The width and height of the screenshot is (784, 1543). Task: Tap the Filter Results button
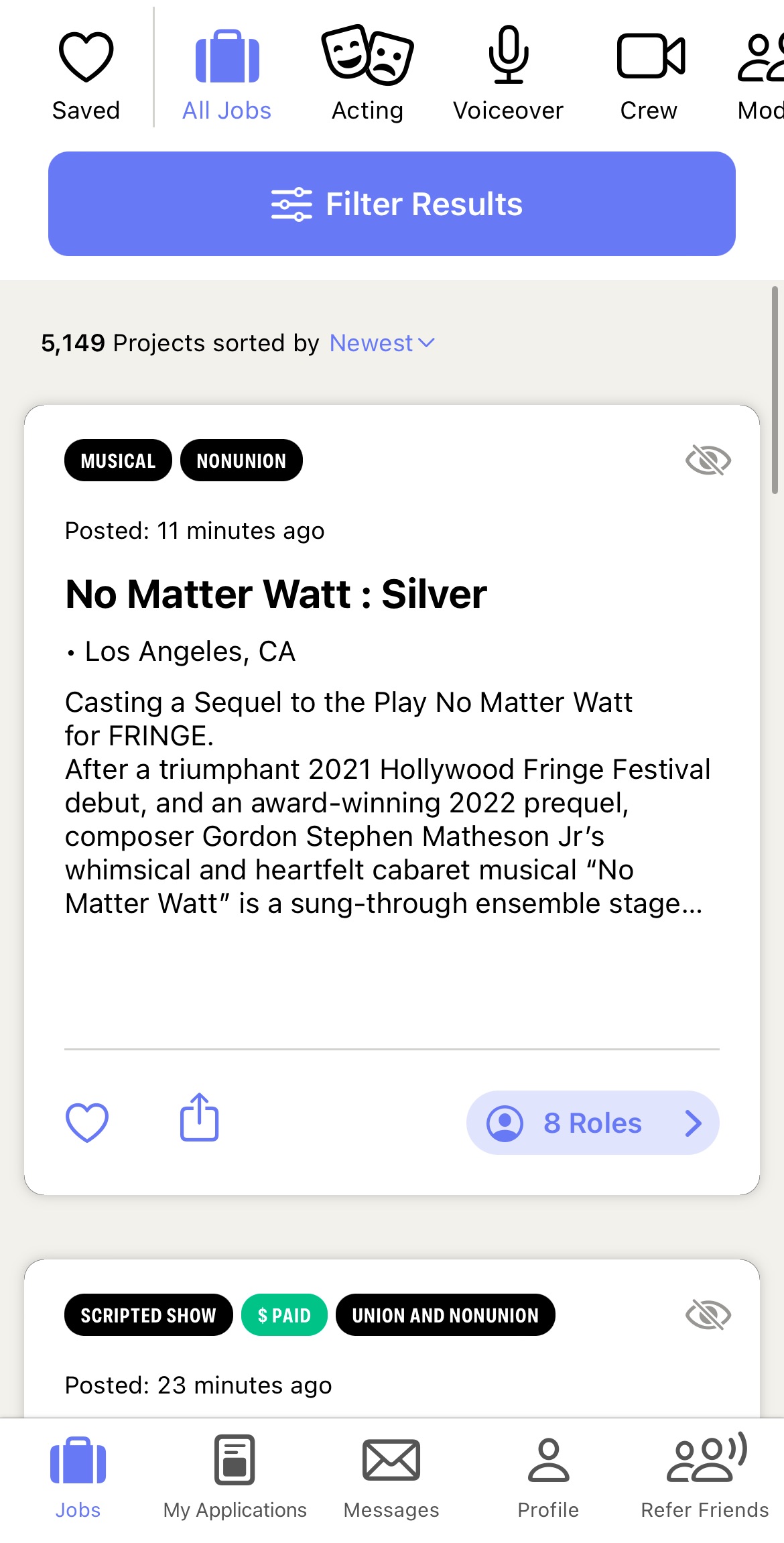[x=392, y=204]
